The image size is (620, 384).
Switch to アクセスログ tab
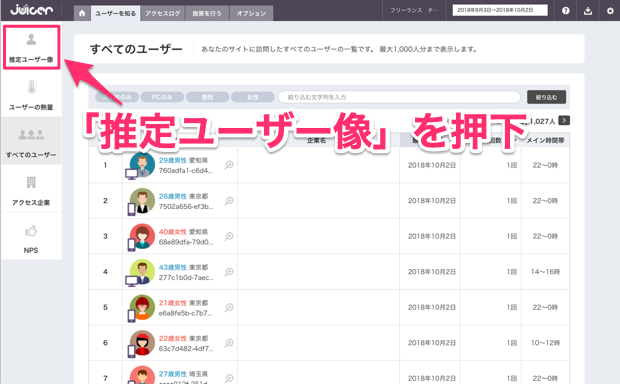163,13
